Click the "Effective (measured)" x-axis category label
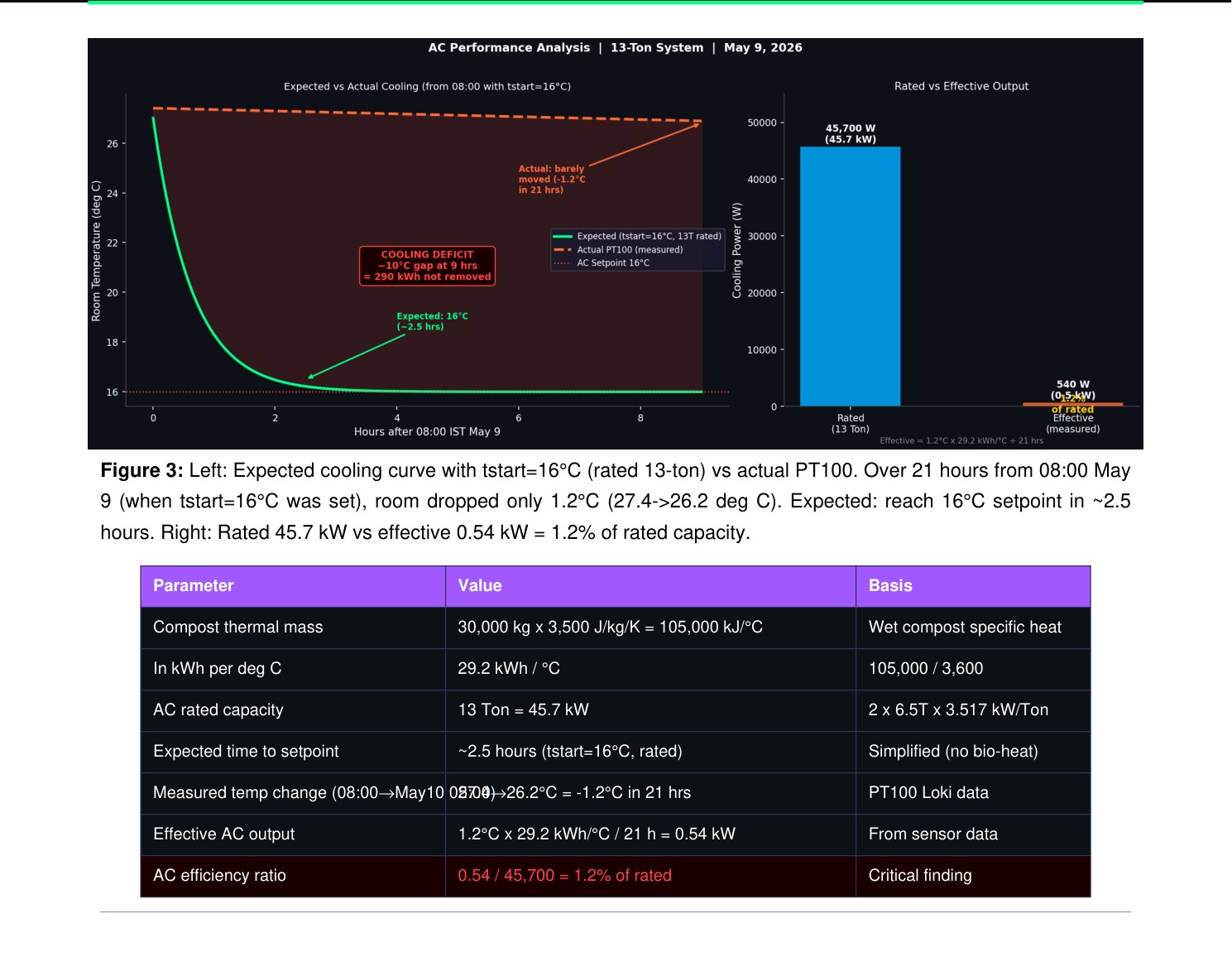Screen dimensions: 1232x976 pyautogui.click(x=1073, y=423)
